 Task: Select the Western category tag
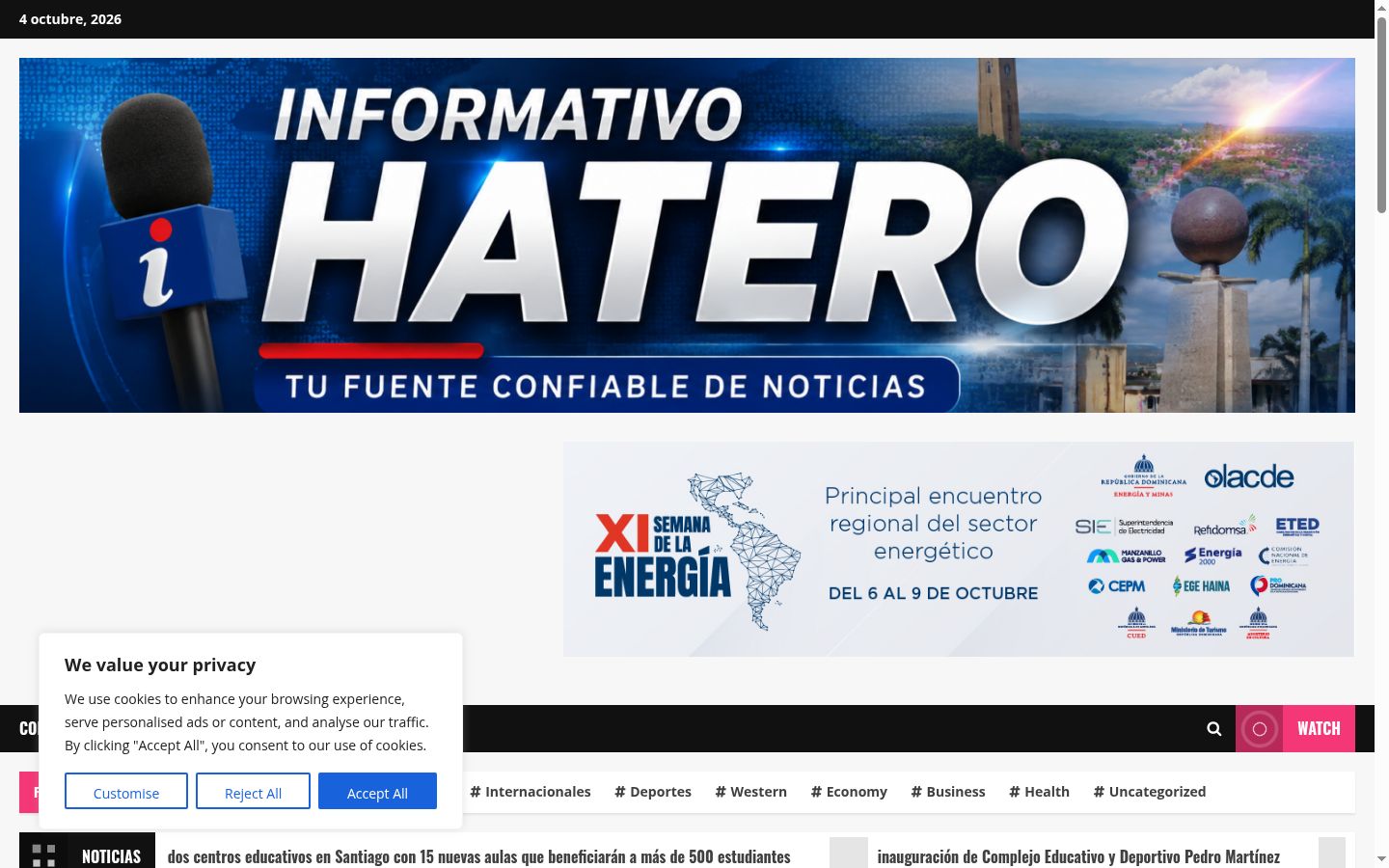[x=751, y=792]
